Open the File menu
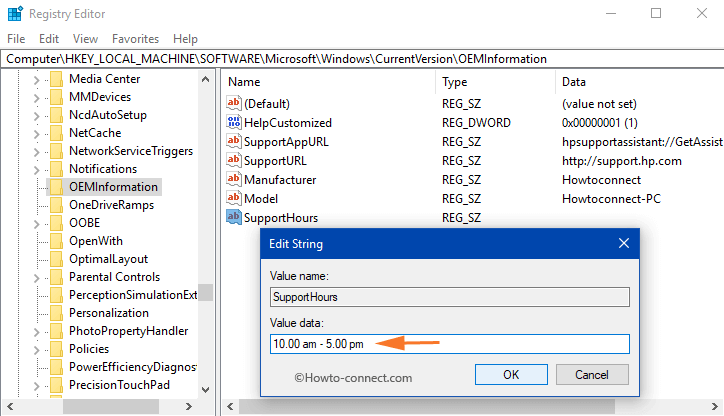The width and height of the screenshot is (724, 416). (x=16, y=39)
